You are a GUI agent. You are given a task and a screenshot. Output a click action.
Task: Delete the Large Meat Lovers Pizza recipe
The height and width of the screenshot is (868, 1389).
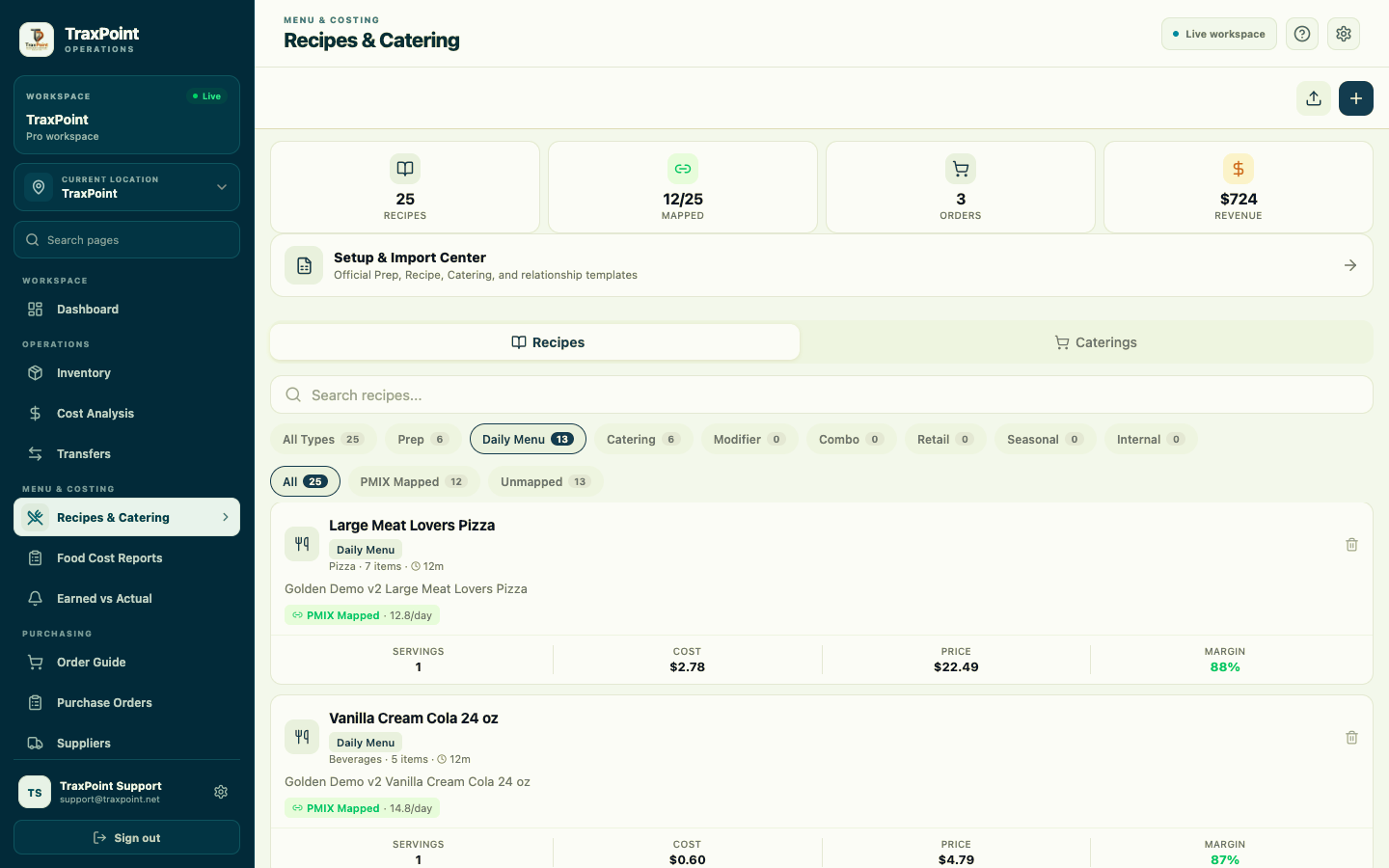click(1351, 544)
